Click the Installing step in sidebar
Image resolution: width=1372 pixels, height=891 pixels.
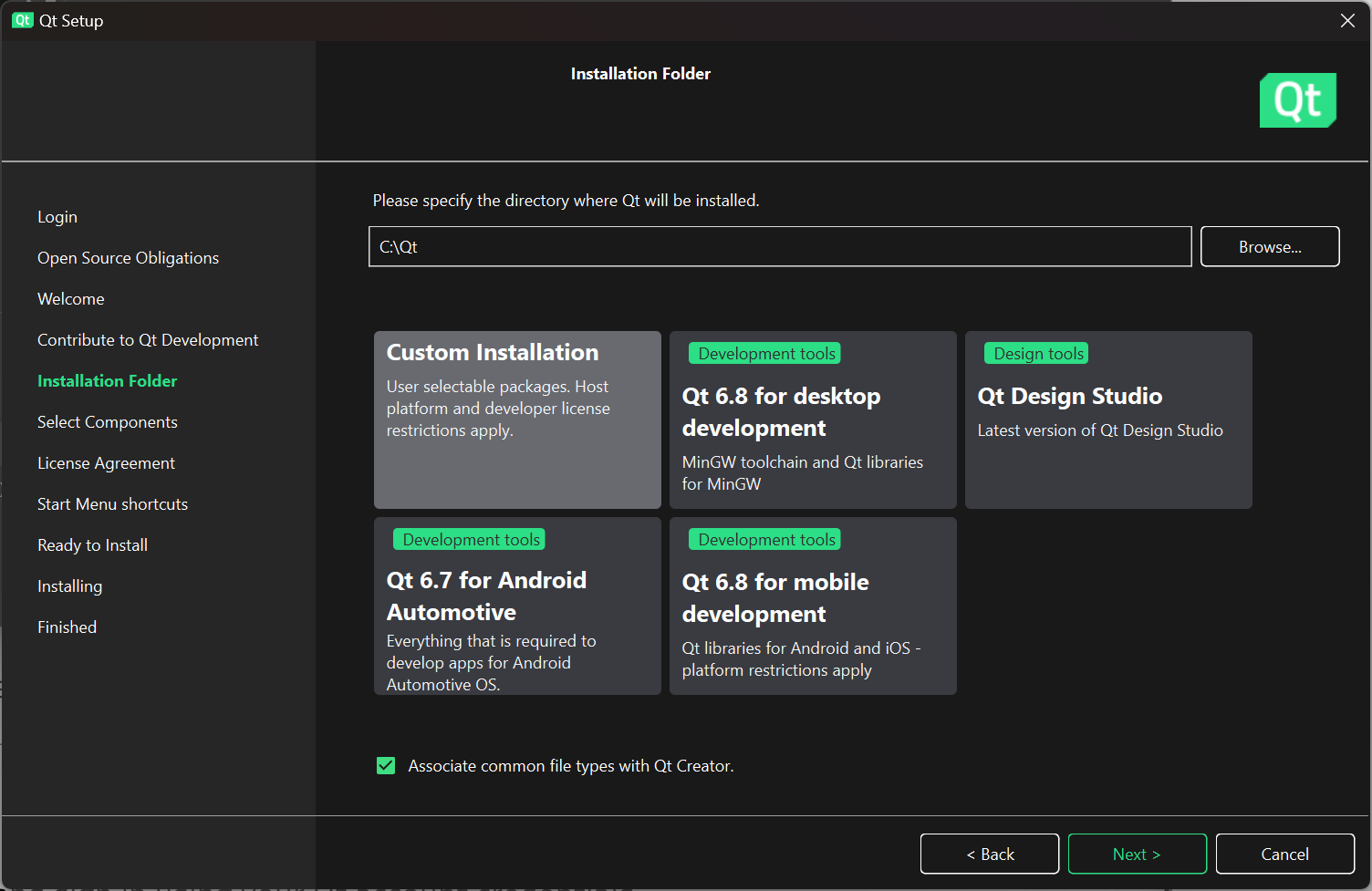point(69,586)
